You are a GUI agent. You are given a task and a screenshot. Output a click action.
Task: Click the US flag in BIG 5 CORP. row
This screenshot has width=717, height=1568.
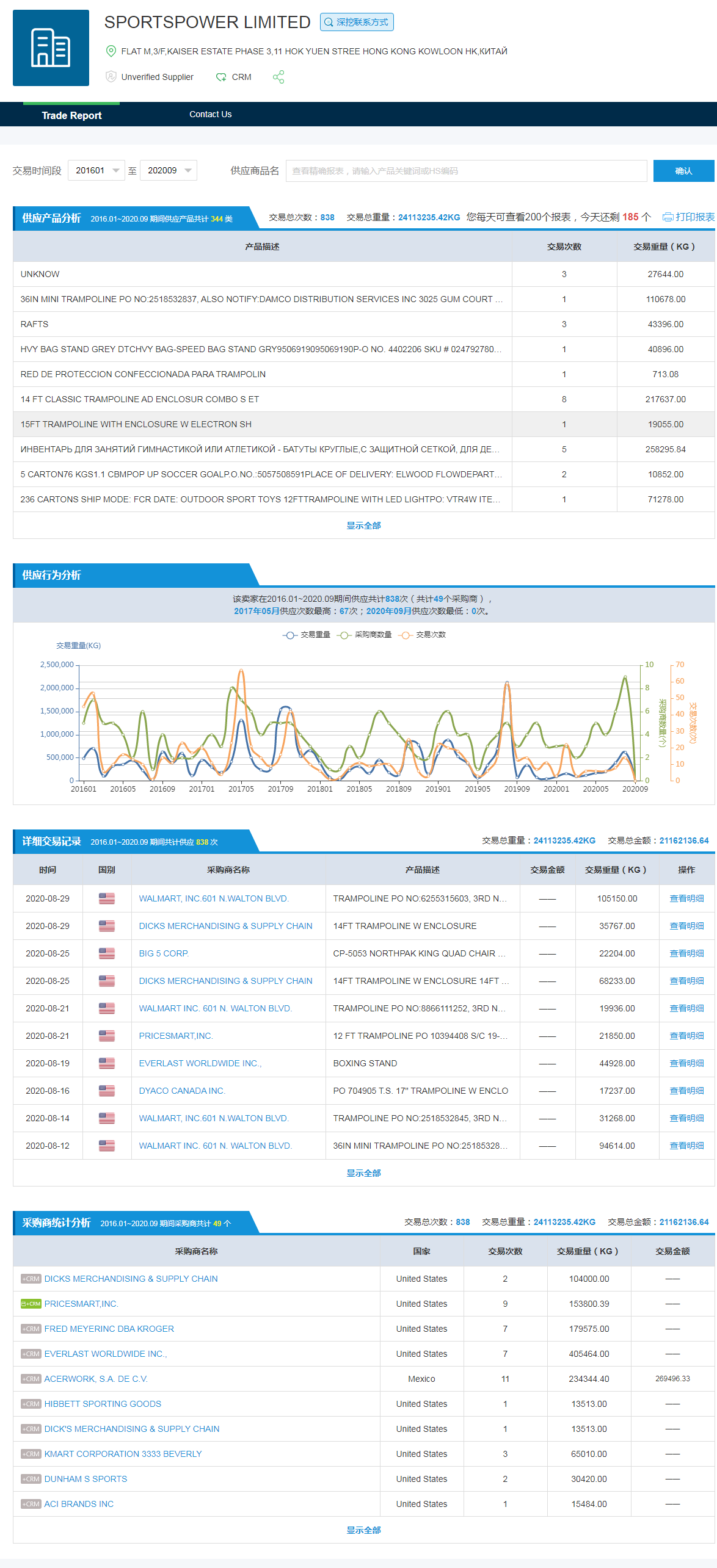[107, 953]
